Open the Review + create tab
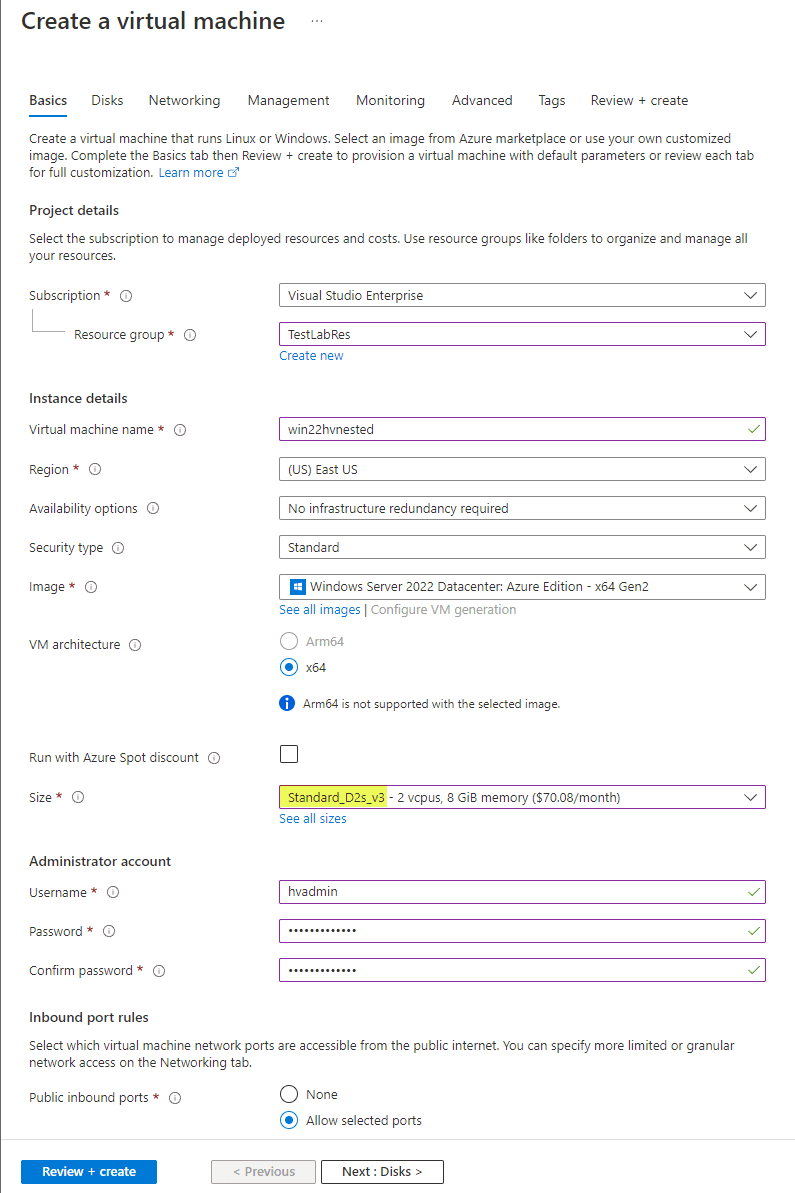 pos(639,100)
